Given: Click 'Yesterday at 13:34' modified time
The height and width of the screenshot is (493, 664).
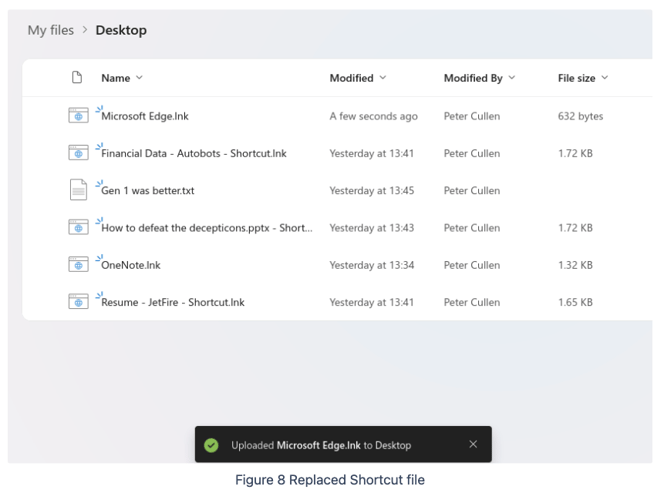Looking at the screenshot, I should pyautogui.click(x=372, y=265).
